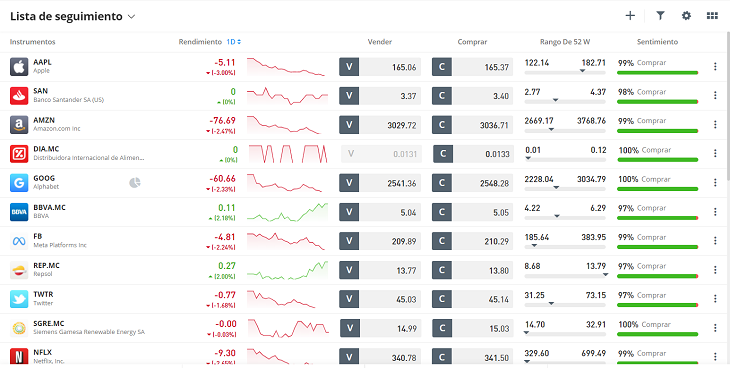Open the three-dot menu for SGRE.MC
The height and width of the screenshot is (368, 730).
(715, 328)
